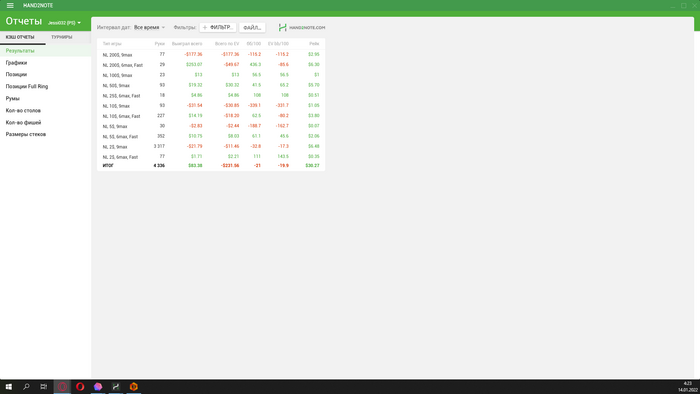Select row 'NL 200$, 6max, Fast'
The width and height of the screenshot is (700, 394).
[x=211, y=65]
